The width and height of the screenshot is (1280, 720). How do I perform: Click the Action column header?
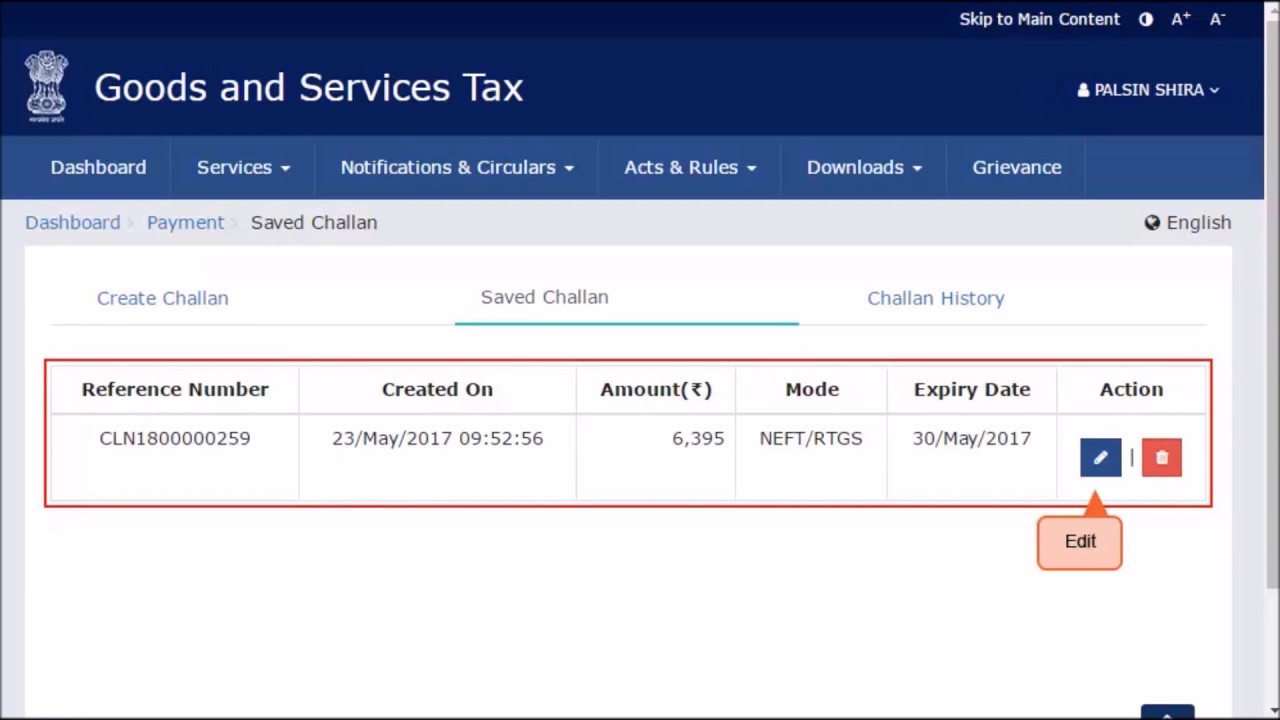pos(1131,390)
